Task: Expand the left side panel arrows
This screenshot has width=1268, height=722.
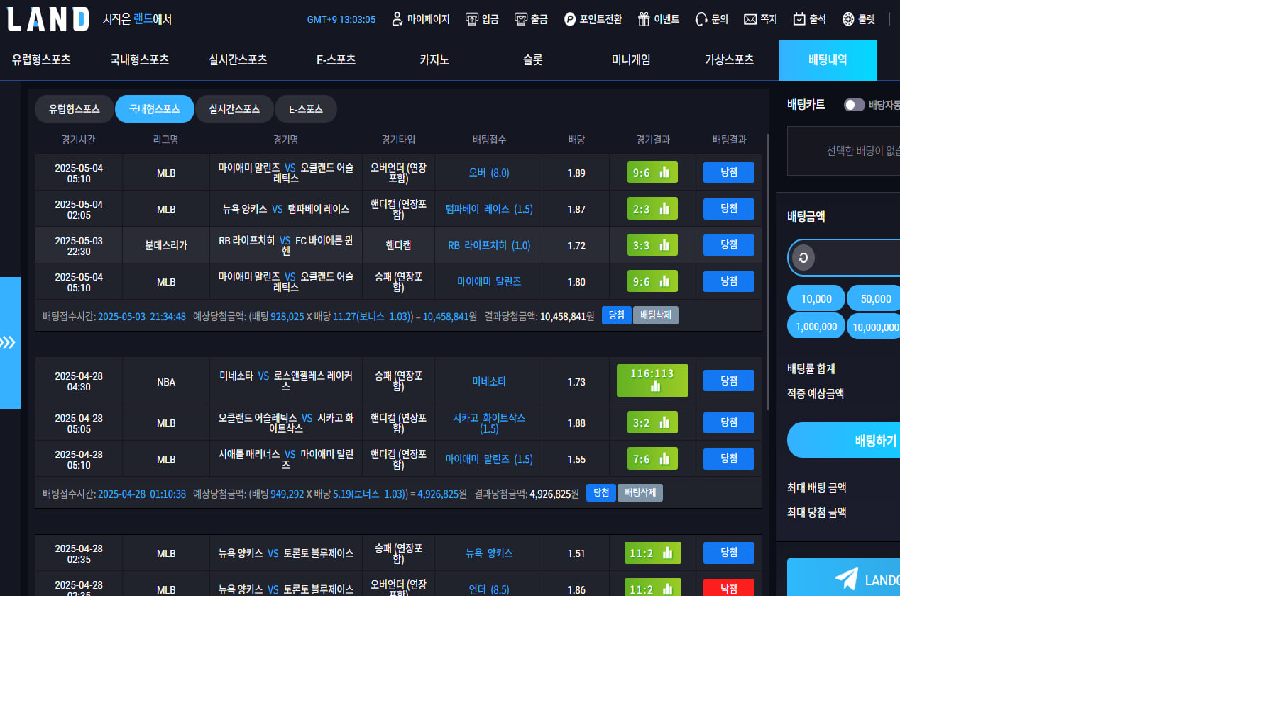Action: coord(9,343)
